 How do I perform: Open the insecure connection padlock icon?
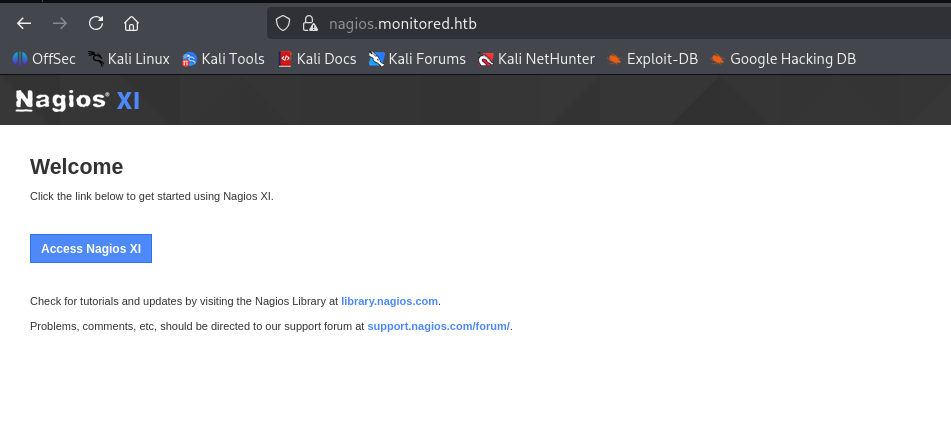pyautogui.click(x=310, y=24)
